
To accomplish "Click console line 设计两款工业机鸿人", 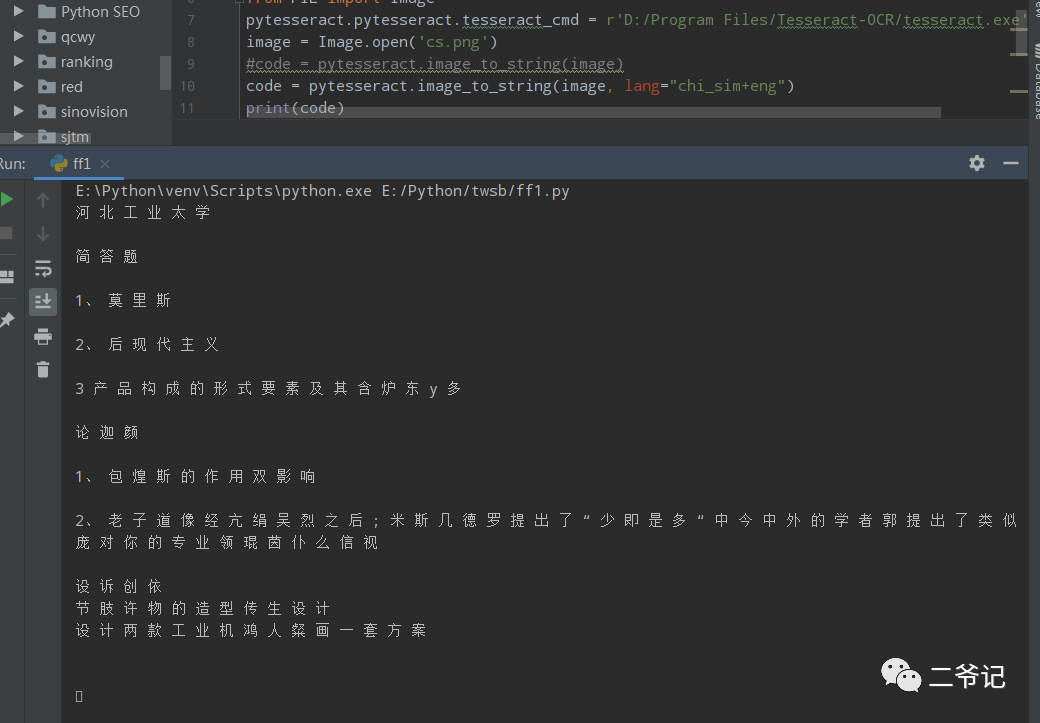I will coord(251,630).
